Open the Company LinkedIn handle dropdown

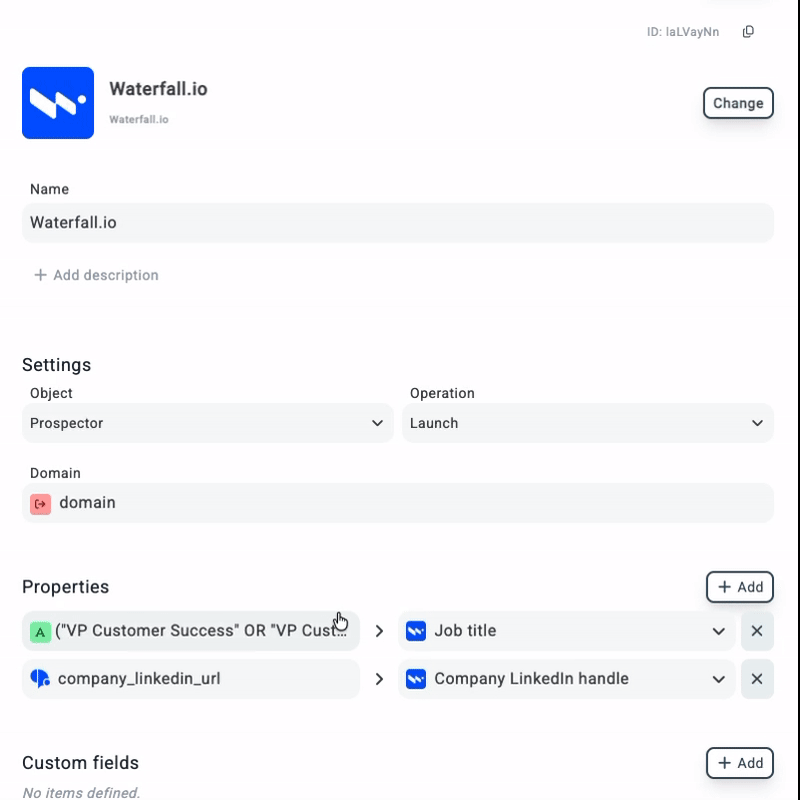point(566,679)
